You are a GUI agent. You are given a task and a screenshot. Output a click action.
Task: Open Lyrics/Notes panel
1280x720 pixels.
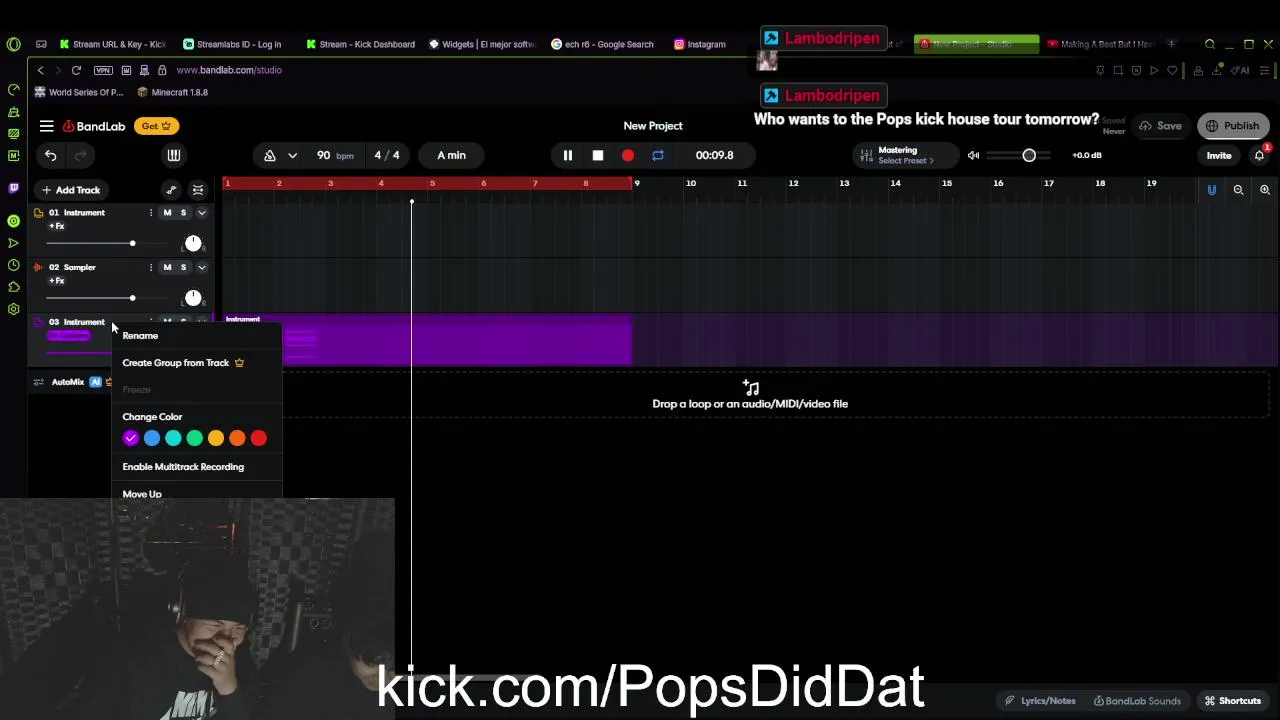pos(1040,701)
